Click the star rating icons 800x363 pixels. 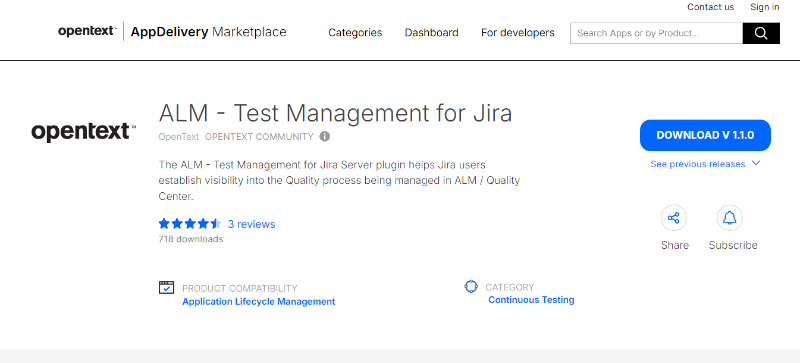(x=189, y=224)
